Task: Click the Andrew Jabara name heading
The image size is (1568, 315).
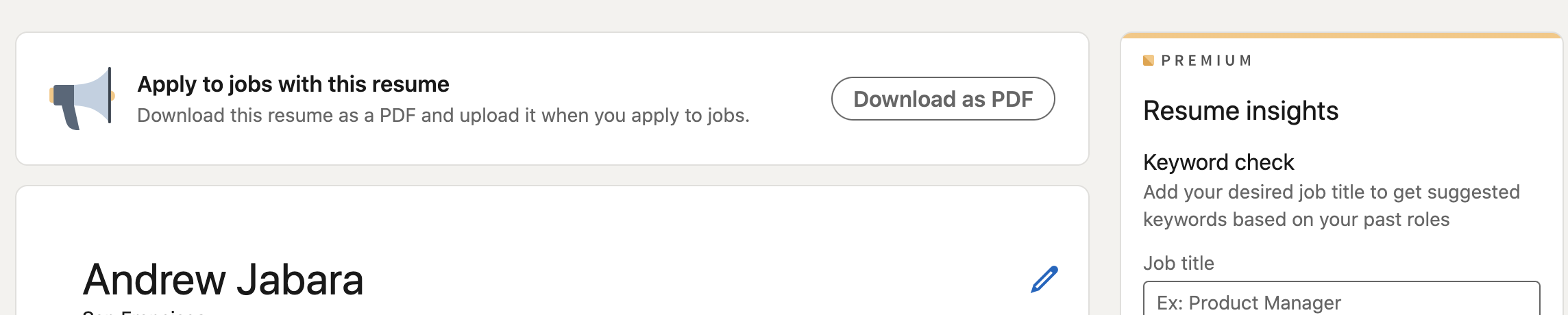Action: [223, 279]
